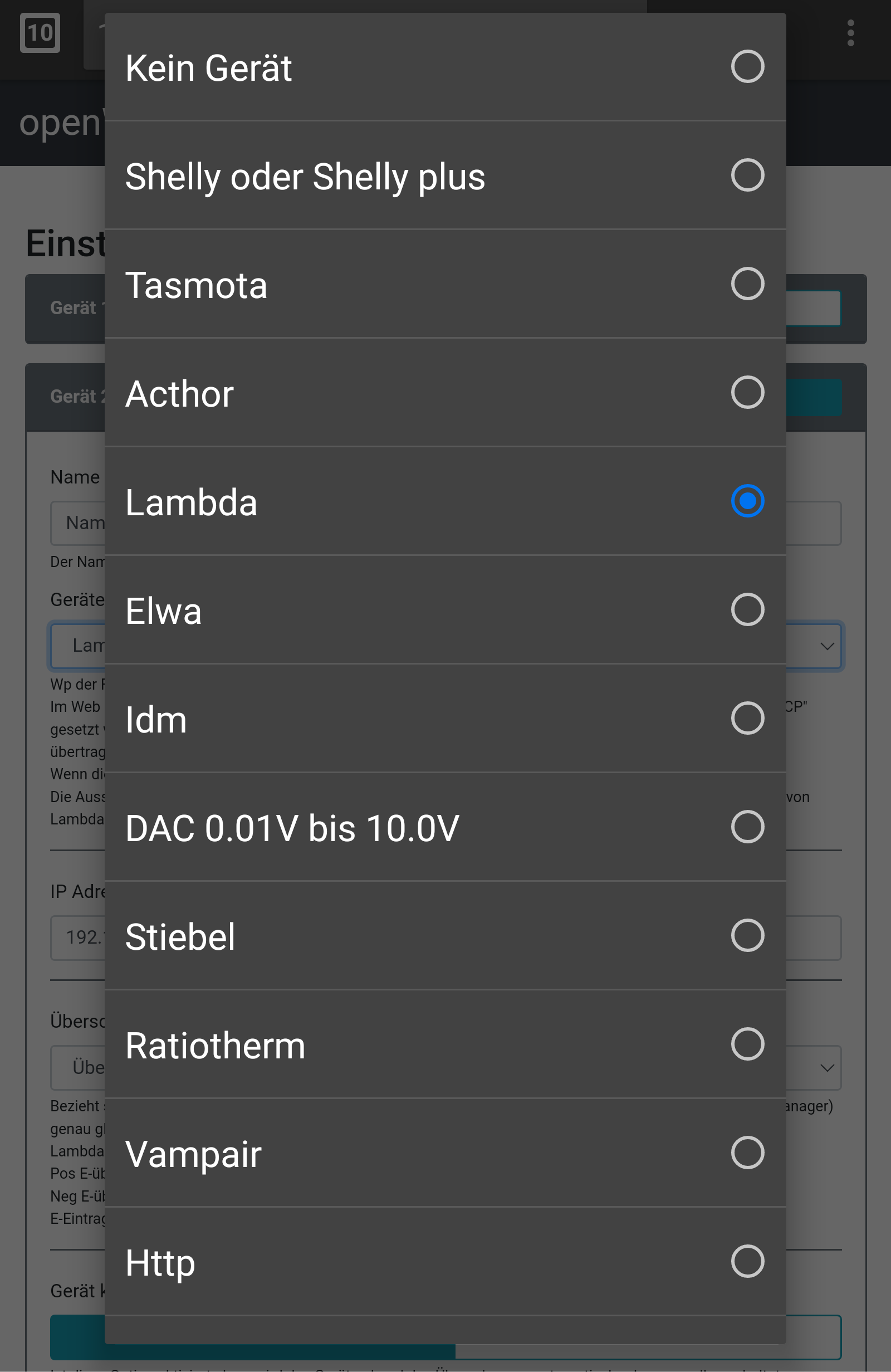891x1372 pixels.
Task: Select Stiebel as device type
Action: tap(747, 936)
